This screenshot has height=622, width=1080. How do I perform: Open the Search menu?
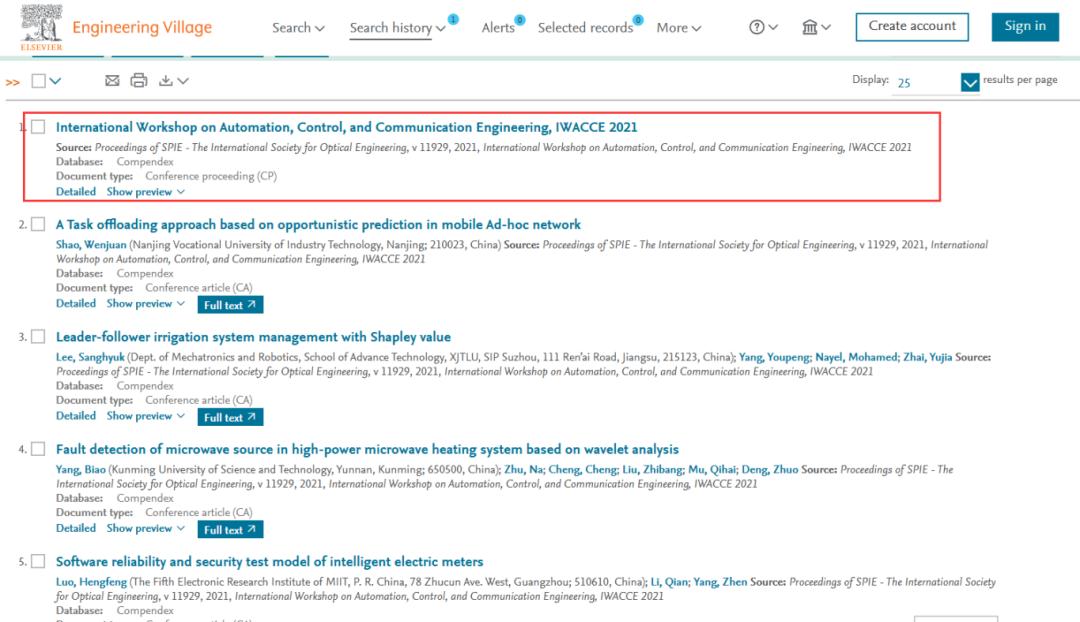click(298, 28)
